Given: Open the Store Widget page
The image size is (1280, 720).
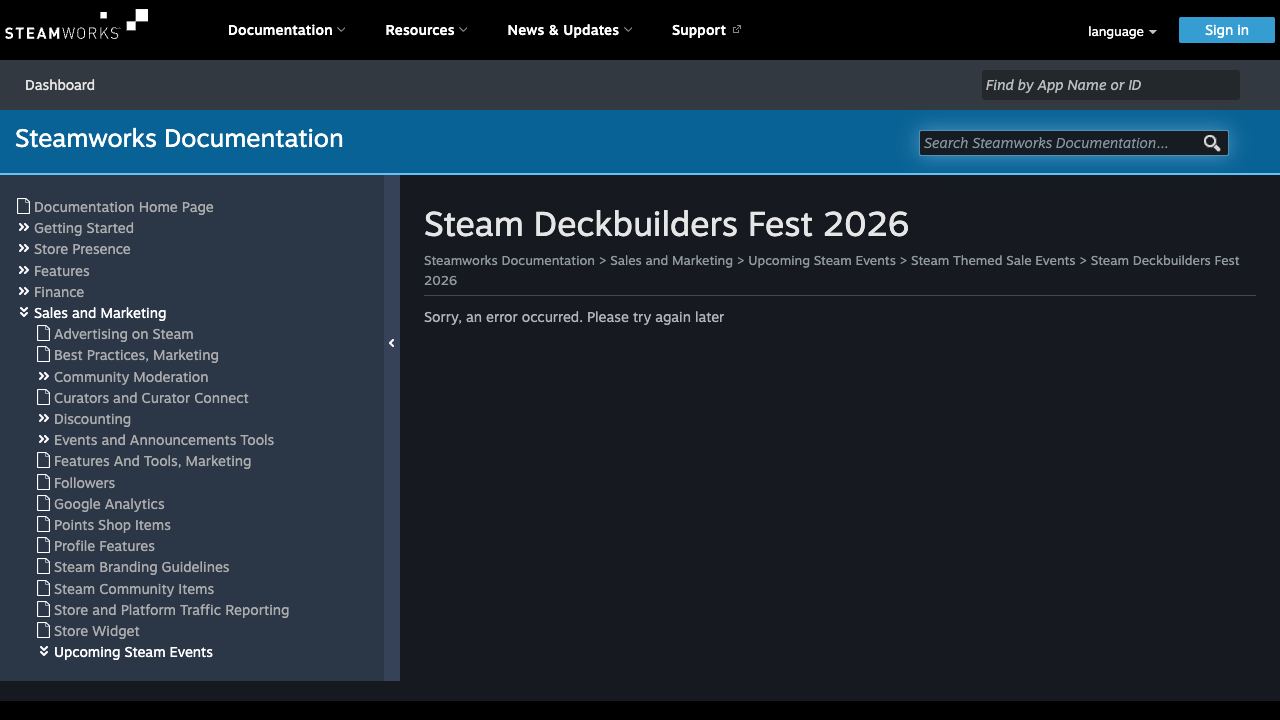Looking at the screenshot, I should pos(97,631).
